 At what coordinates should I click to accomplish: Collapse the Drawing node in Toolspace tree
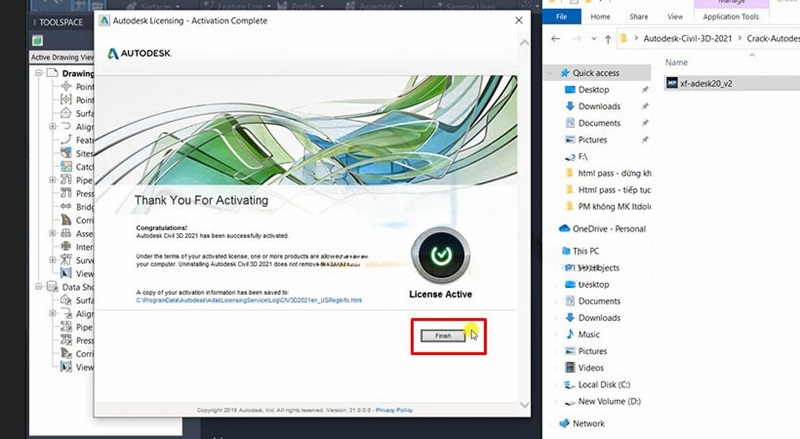click(38, 73)
